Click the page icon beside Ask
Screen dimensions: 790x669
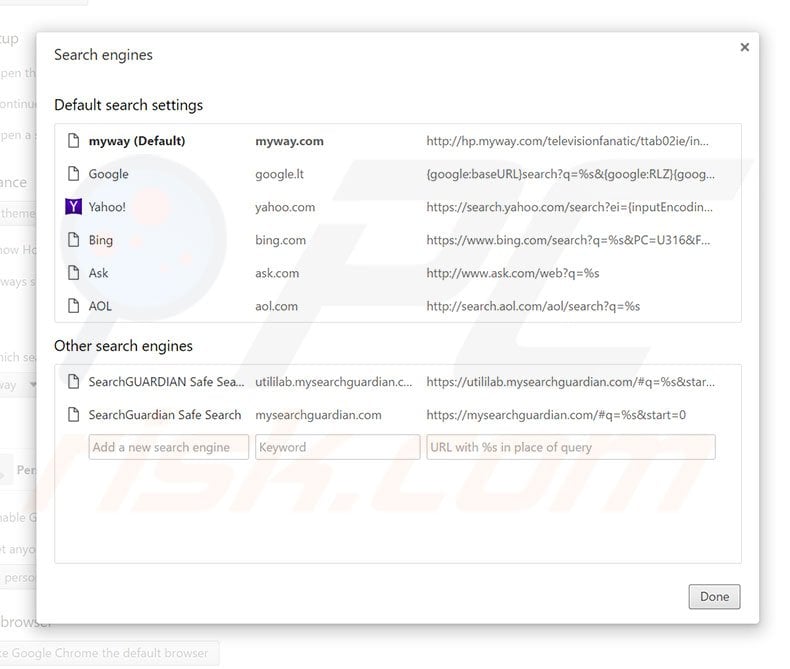[x=74, y=273]
